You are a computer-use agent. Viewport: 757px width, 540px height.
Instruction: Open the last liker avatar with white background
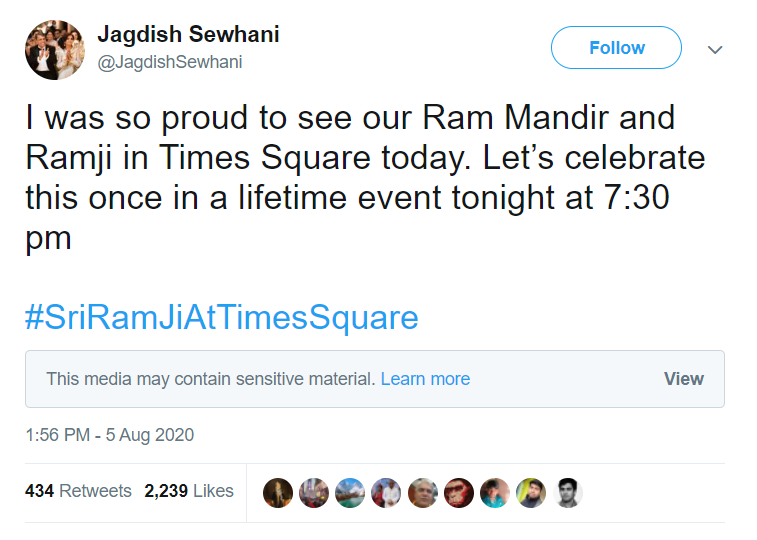tap(568, 492)
